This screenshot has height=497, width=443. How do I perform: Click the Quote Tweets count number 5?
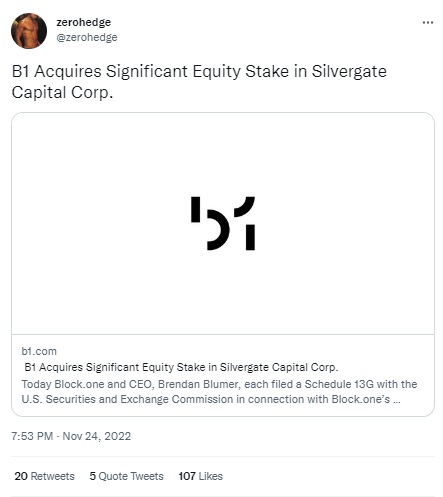[x=92, y=476]
